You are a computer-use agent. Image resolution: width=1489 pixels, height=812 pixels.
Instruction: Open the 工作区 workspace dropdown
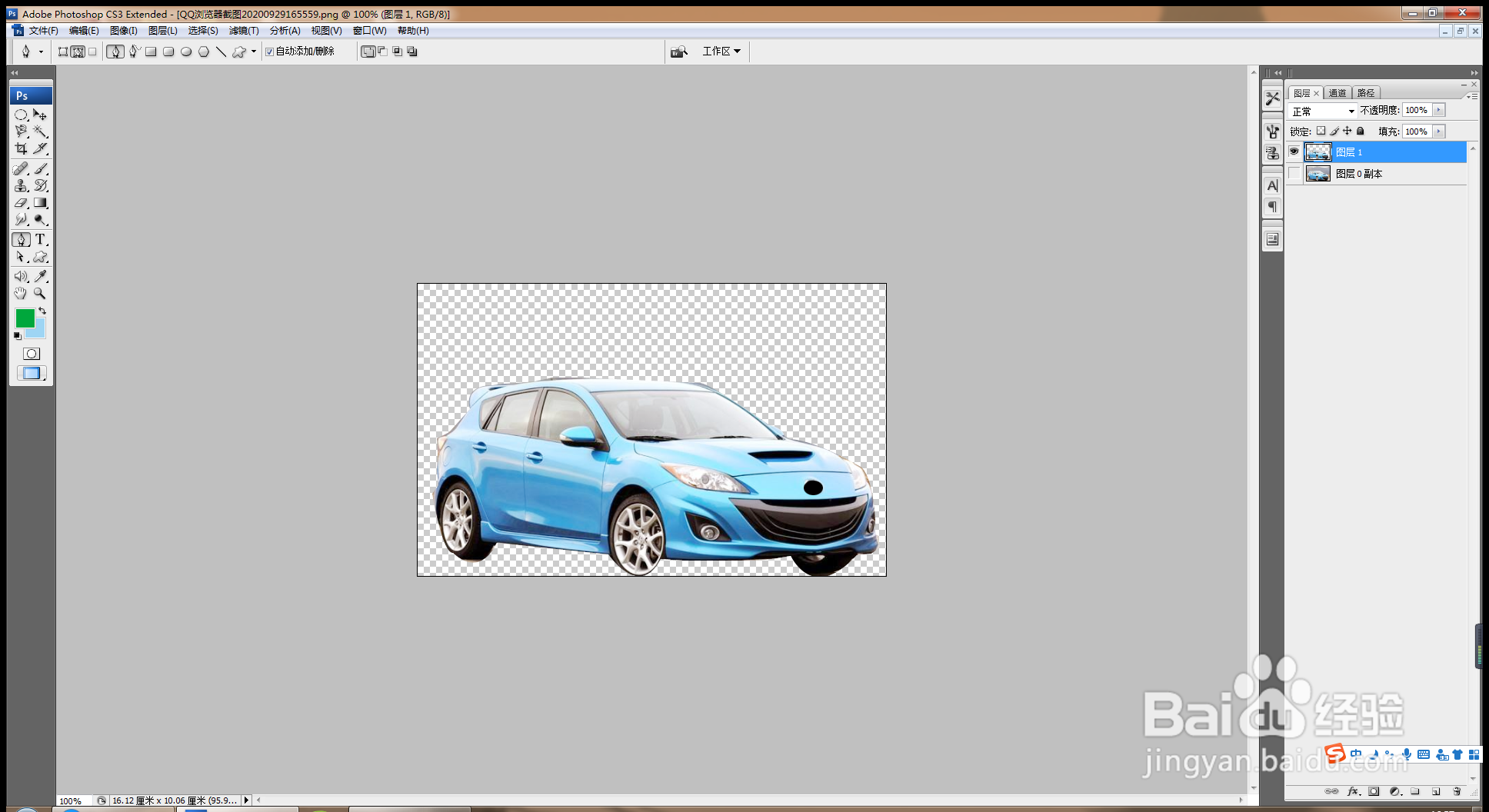click(x=721, y=52)
